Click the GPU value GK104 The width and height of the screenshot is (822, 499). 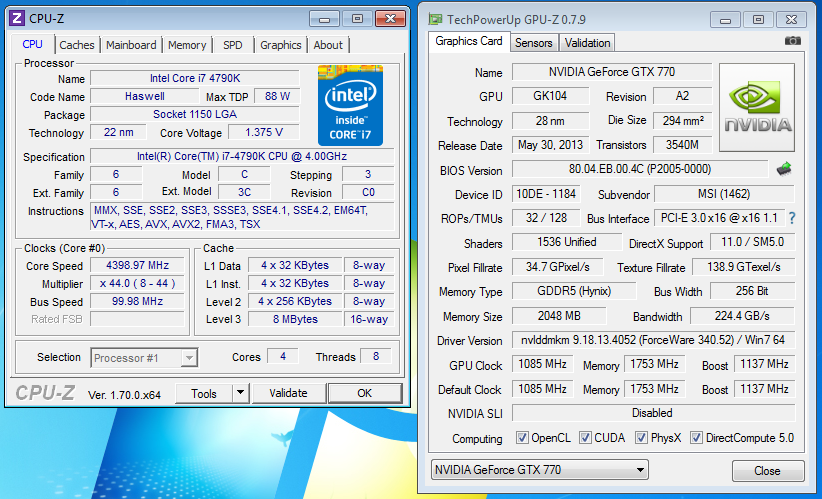(x=550, y=96)
